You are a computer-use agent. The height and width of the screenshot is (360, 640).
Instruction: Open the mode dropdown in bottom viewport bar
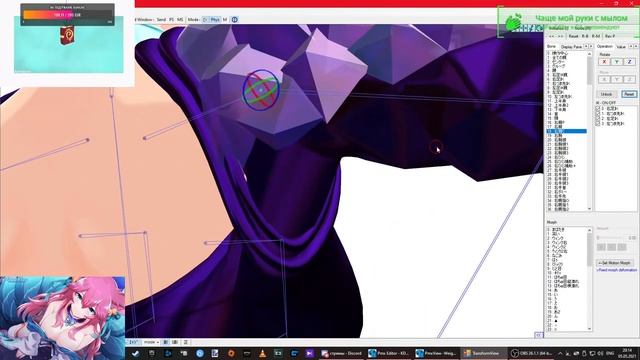(x=151, y=342)
